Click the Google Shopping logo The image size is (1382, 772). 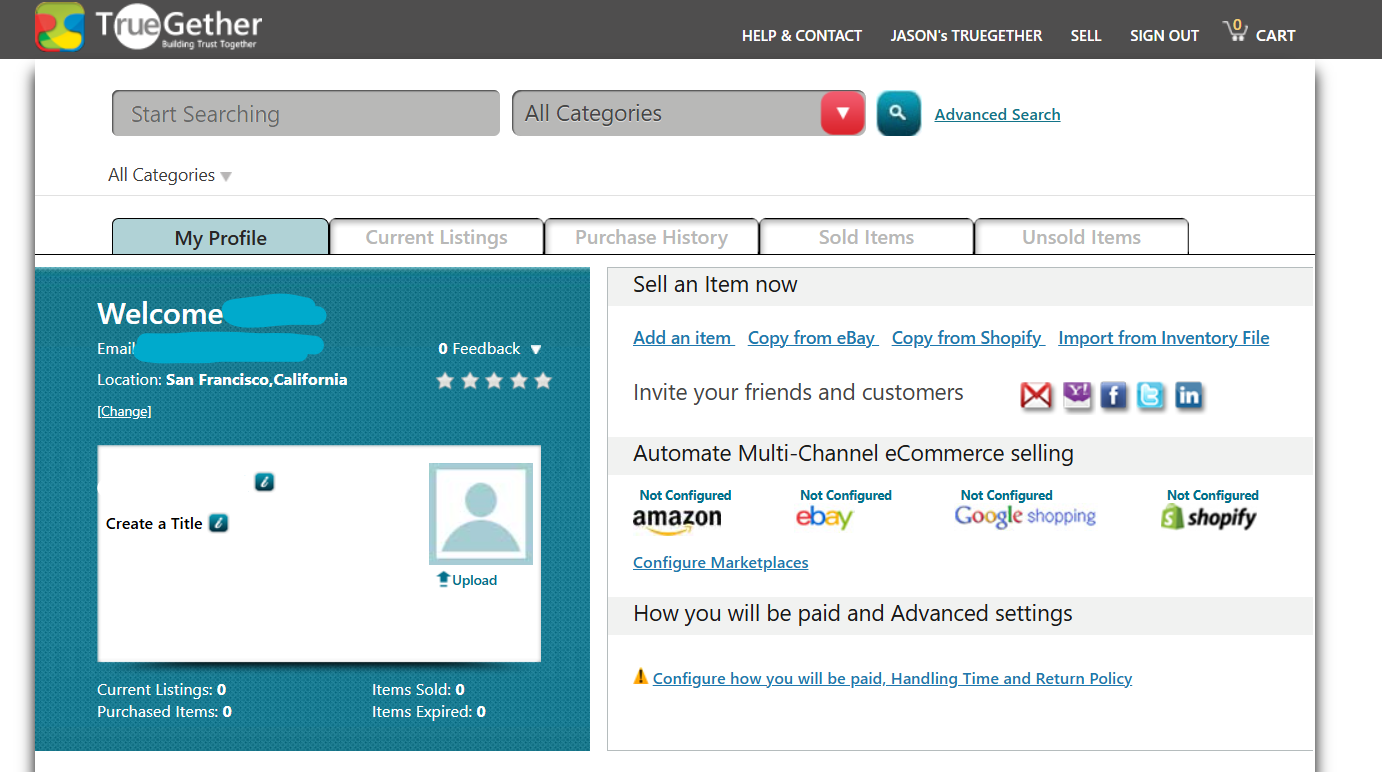coord(1025,517)
